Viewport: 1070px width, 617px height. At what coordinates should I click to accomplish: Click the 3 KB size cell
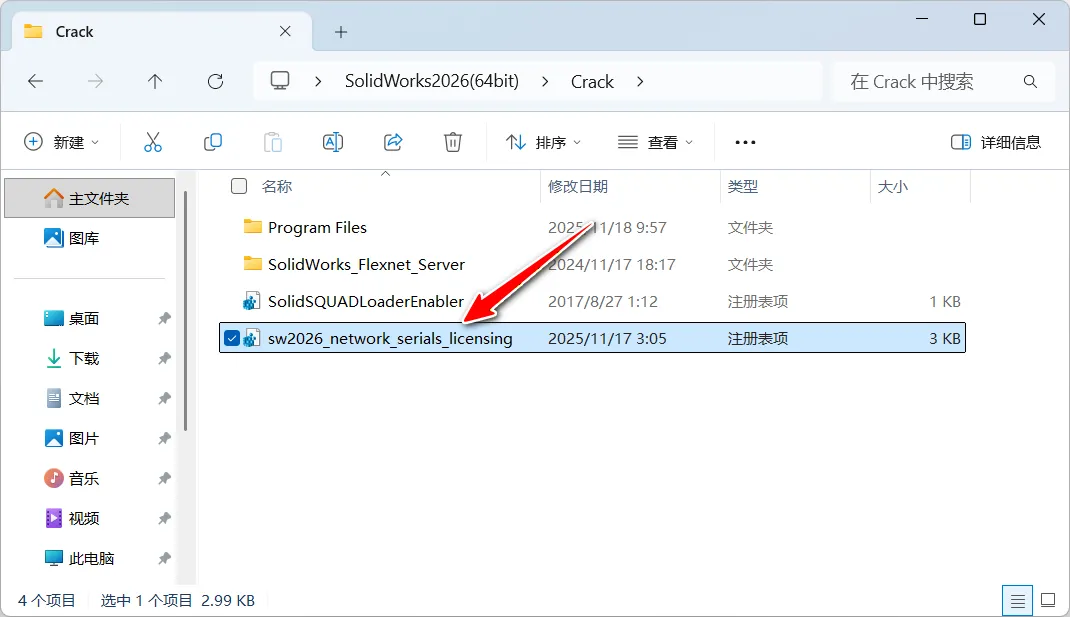coord(944,338)
